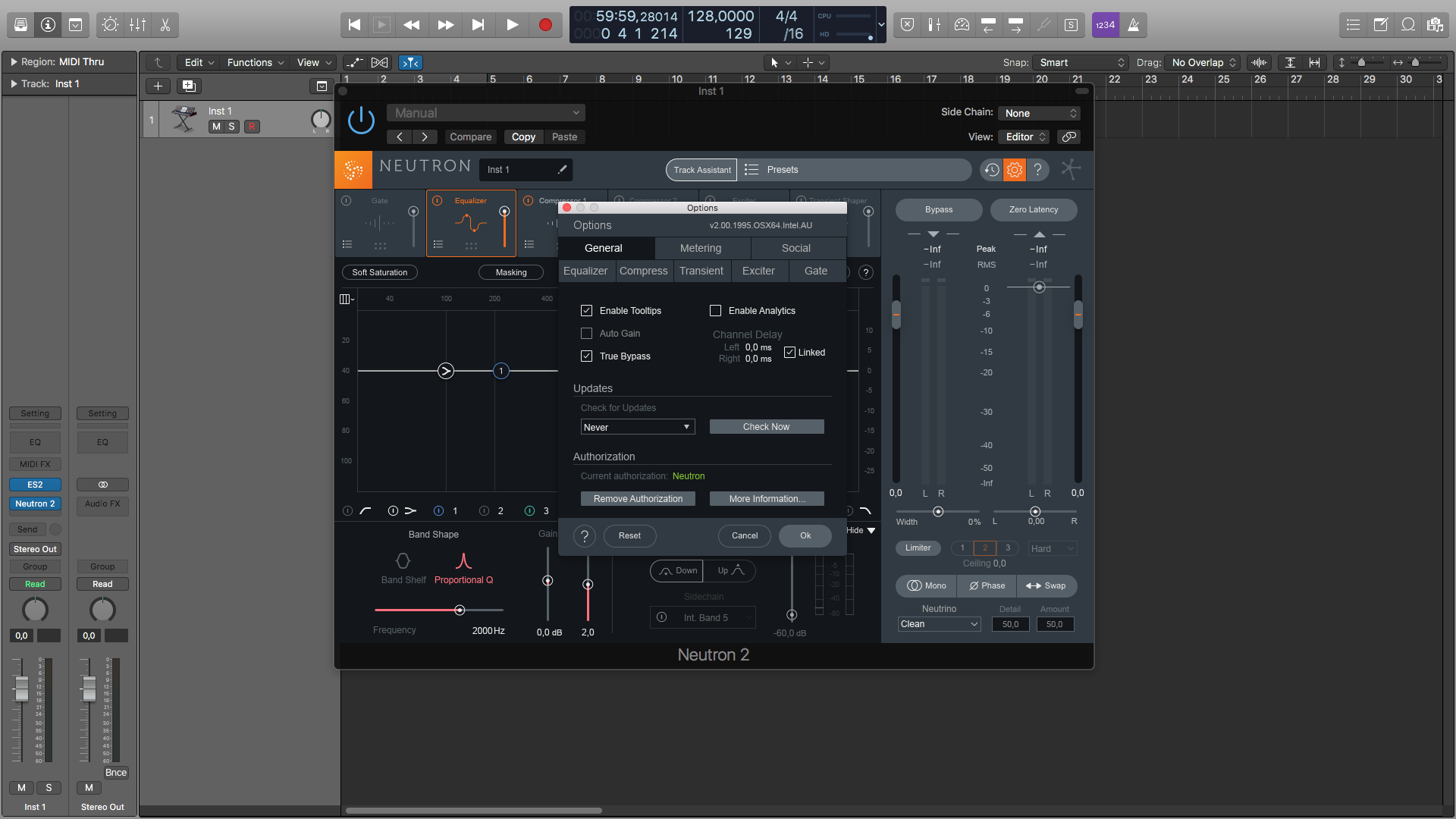Viewport: 1456px width, 819px height.
Task: Click the scissors editor icon
Action: click(x=165, y=25)
